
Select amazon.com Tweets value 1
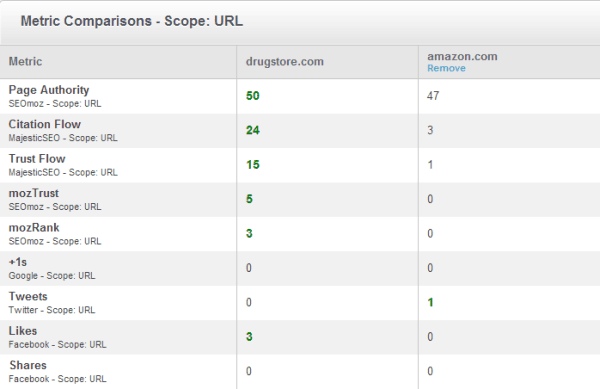(x=430, y=302)
